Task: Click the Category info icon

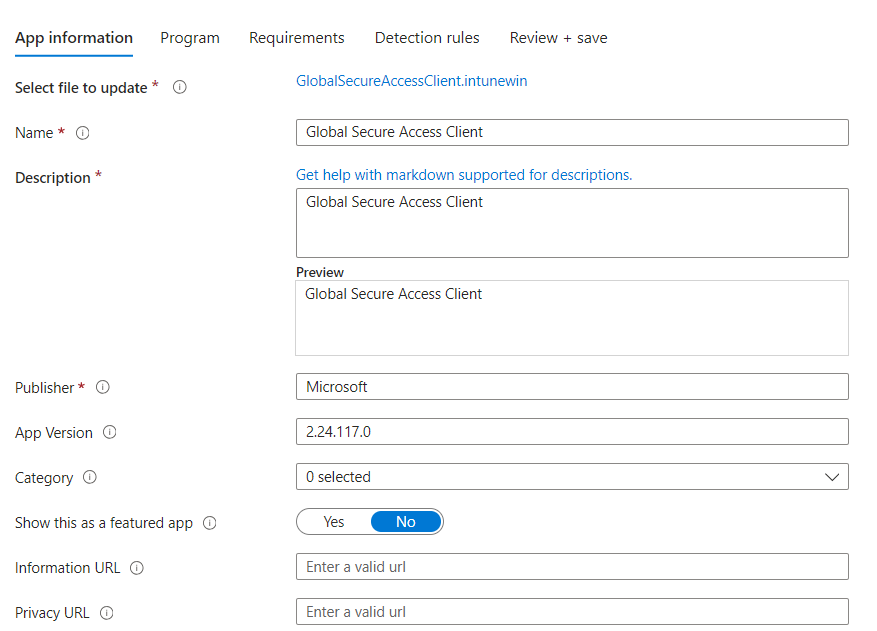Action: tap(90, 478)
